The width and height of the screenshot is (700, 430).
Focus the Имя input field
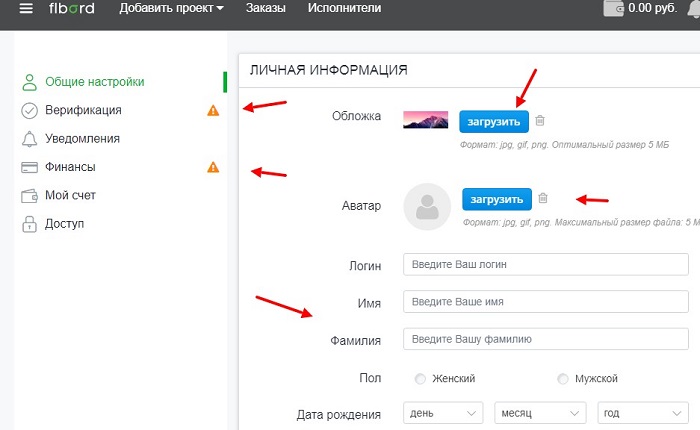pos(546,302)
